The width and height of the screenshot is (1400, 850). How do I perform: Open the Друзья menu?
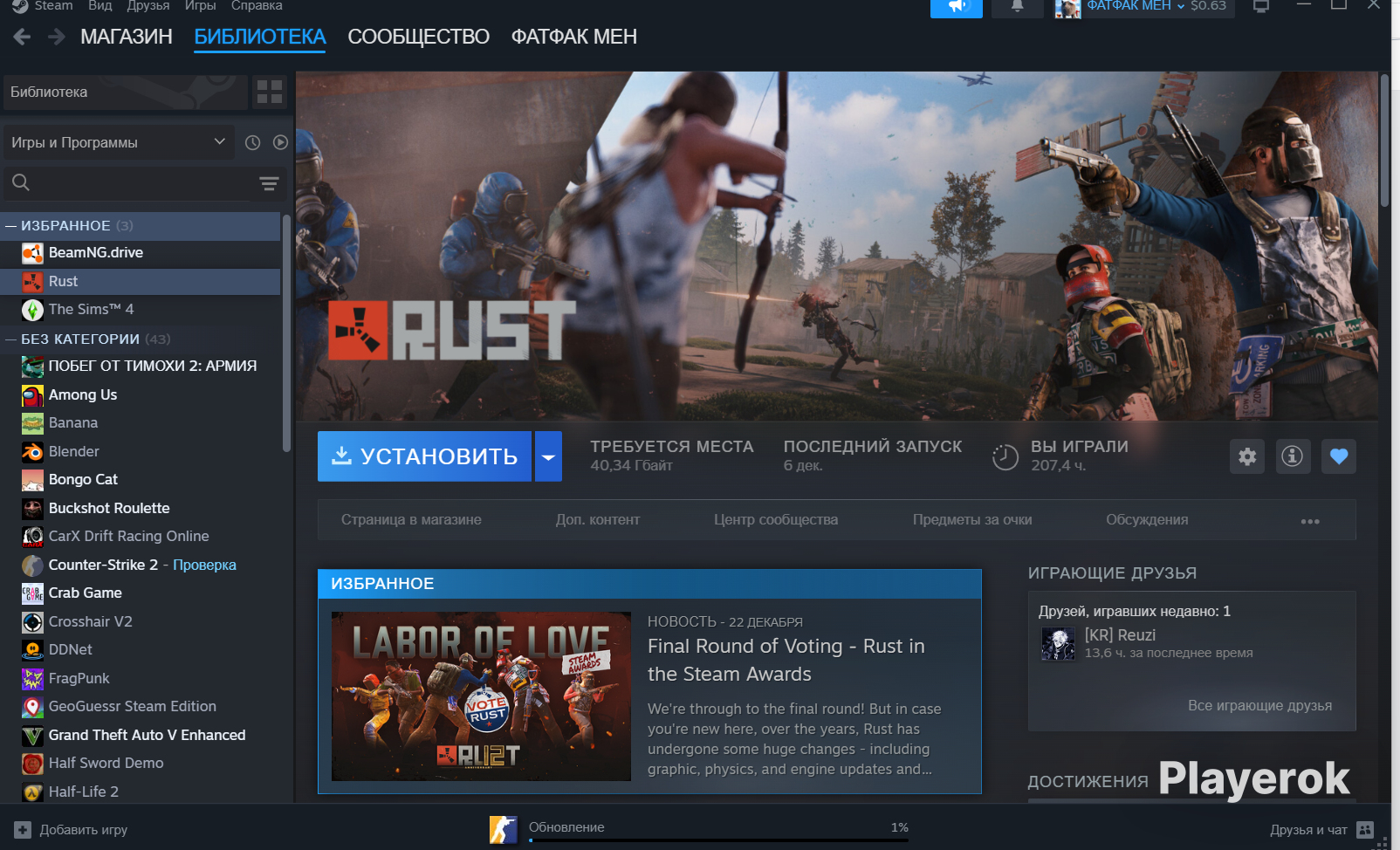point(148,6)
